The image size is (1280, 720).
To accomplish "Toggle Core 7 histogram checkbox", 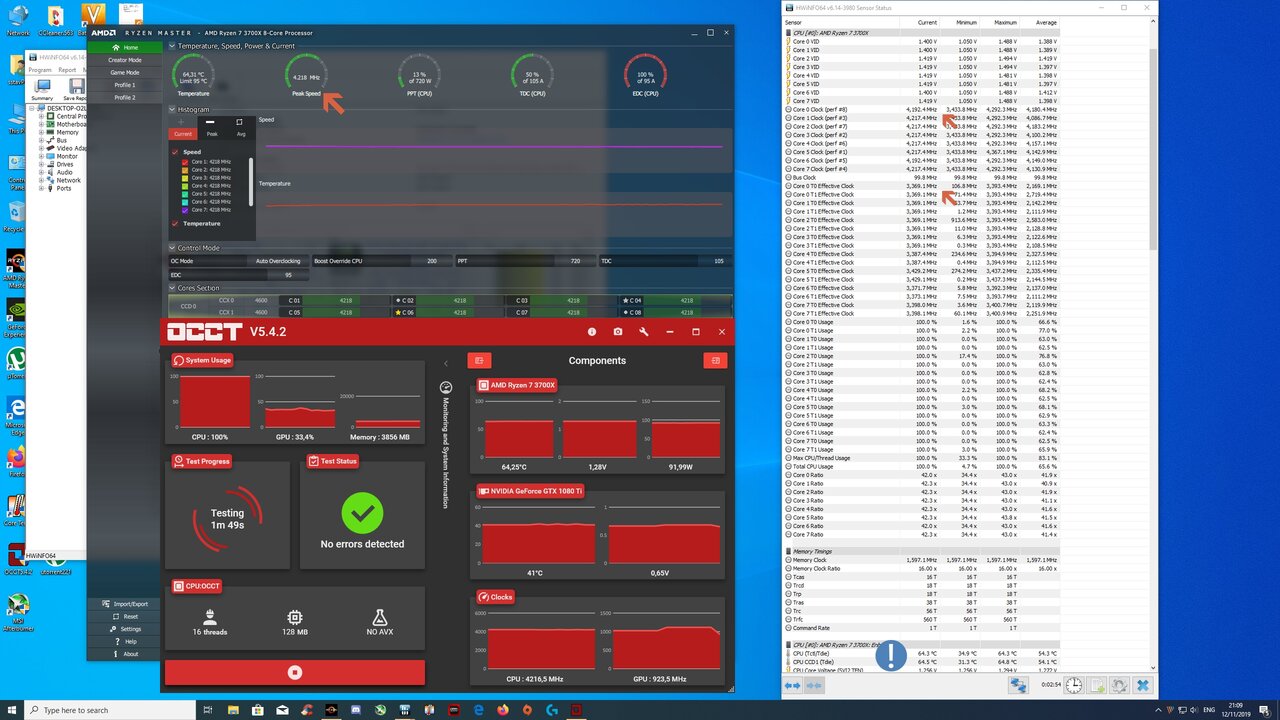I will coord(185,210).
